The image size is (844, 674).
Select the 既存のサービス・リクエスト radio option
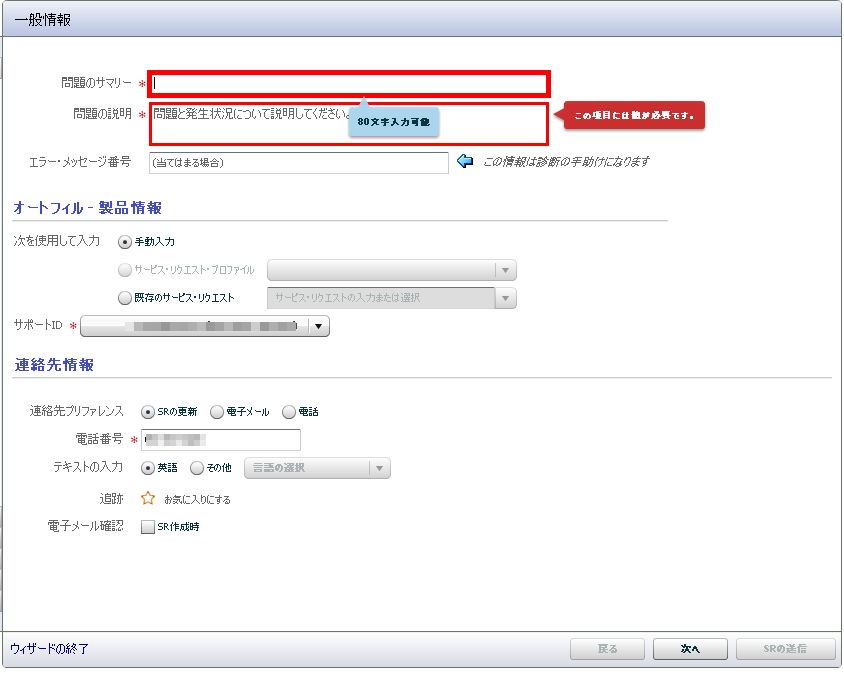click(x=125, y=298)
